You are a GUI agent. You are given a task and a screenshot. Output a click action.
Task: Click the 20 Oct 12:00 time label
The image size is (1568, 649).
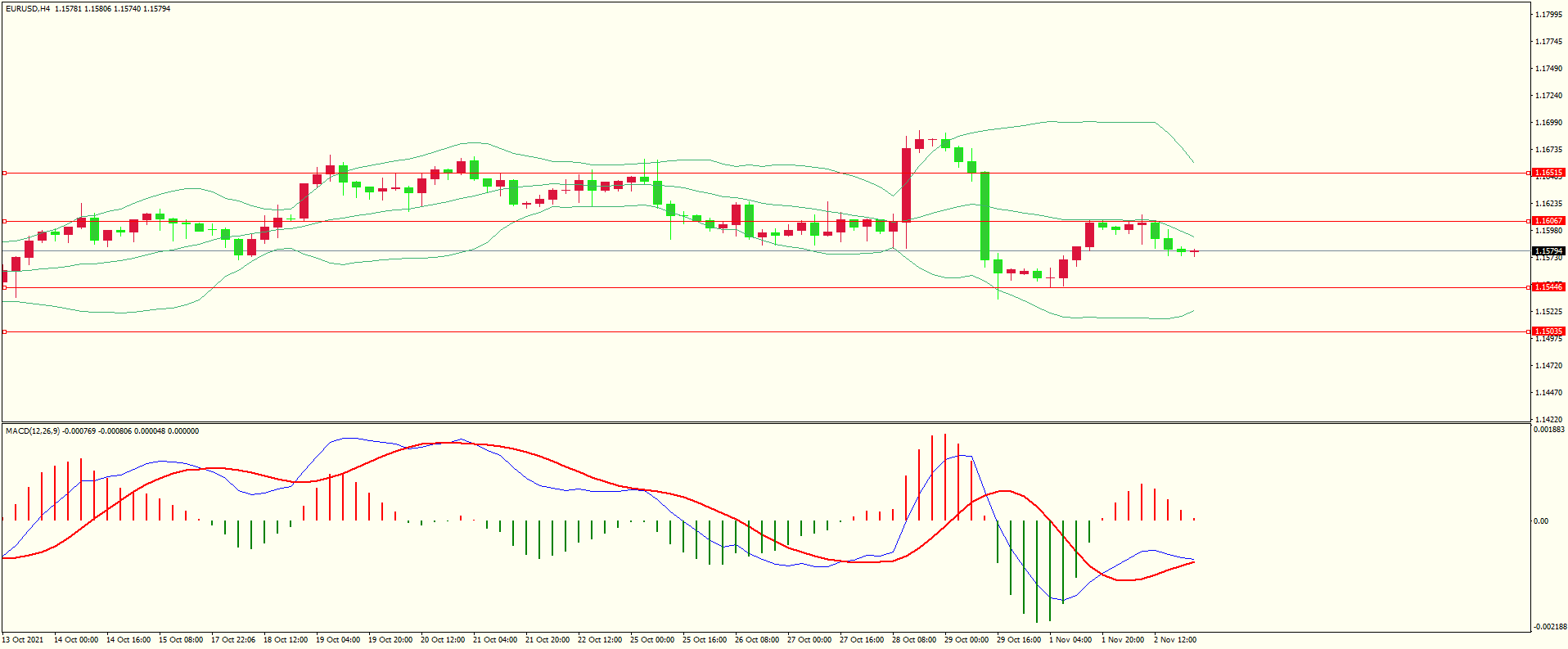[443, 640]
